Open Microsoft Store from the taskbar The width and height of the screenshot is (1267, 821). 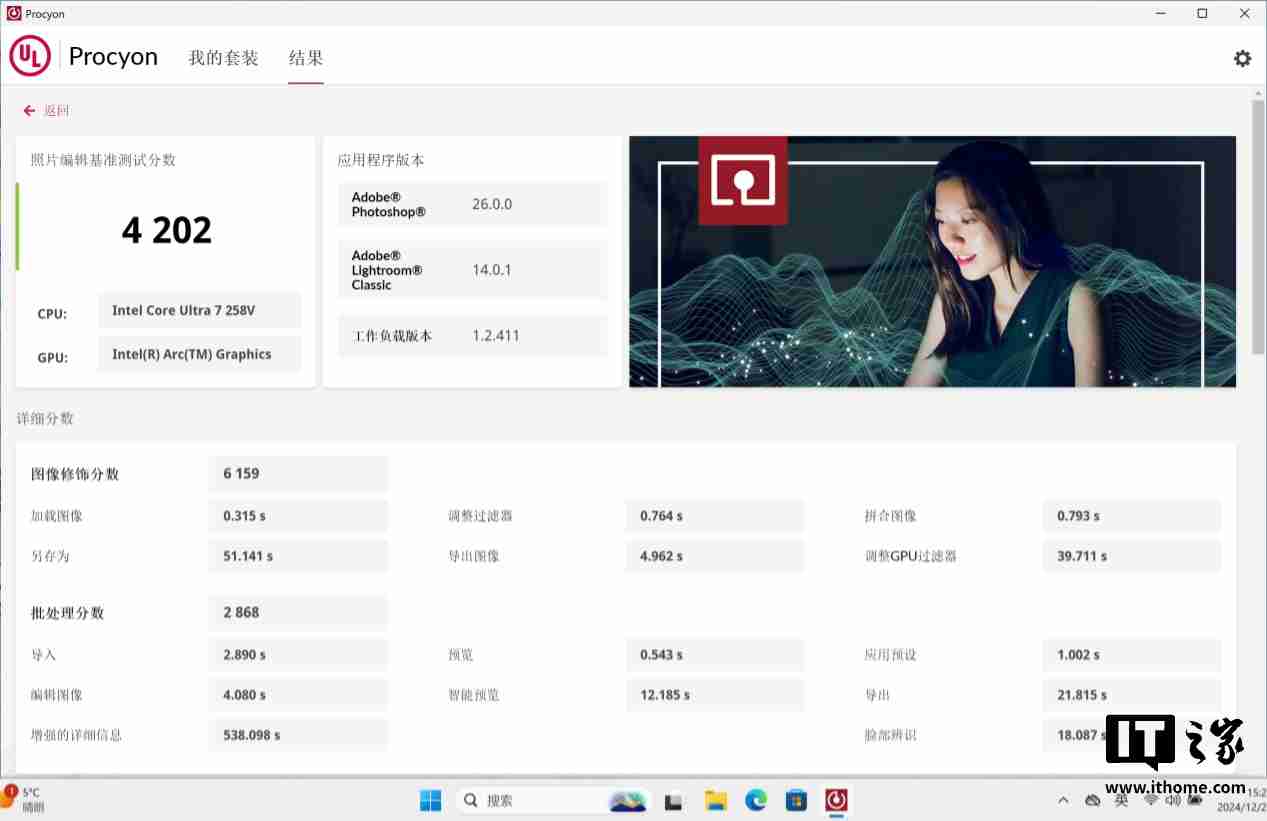pyautogui.click(x=796, y=800)
